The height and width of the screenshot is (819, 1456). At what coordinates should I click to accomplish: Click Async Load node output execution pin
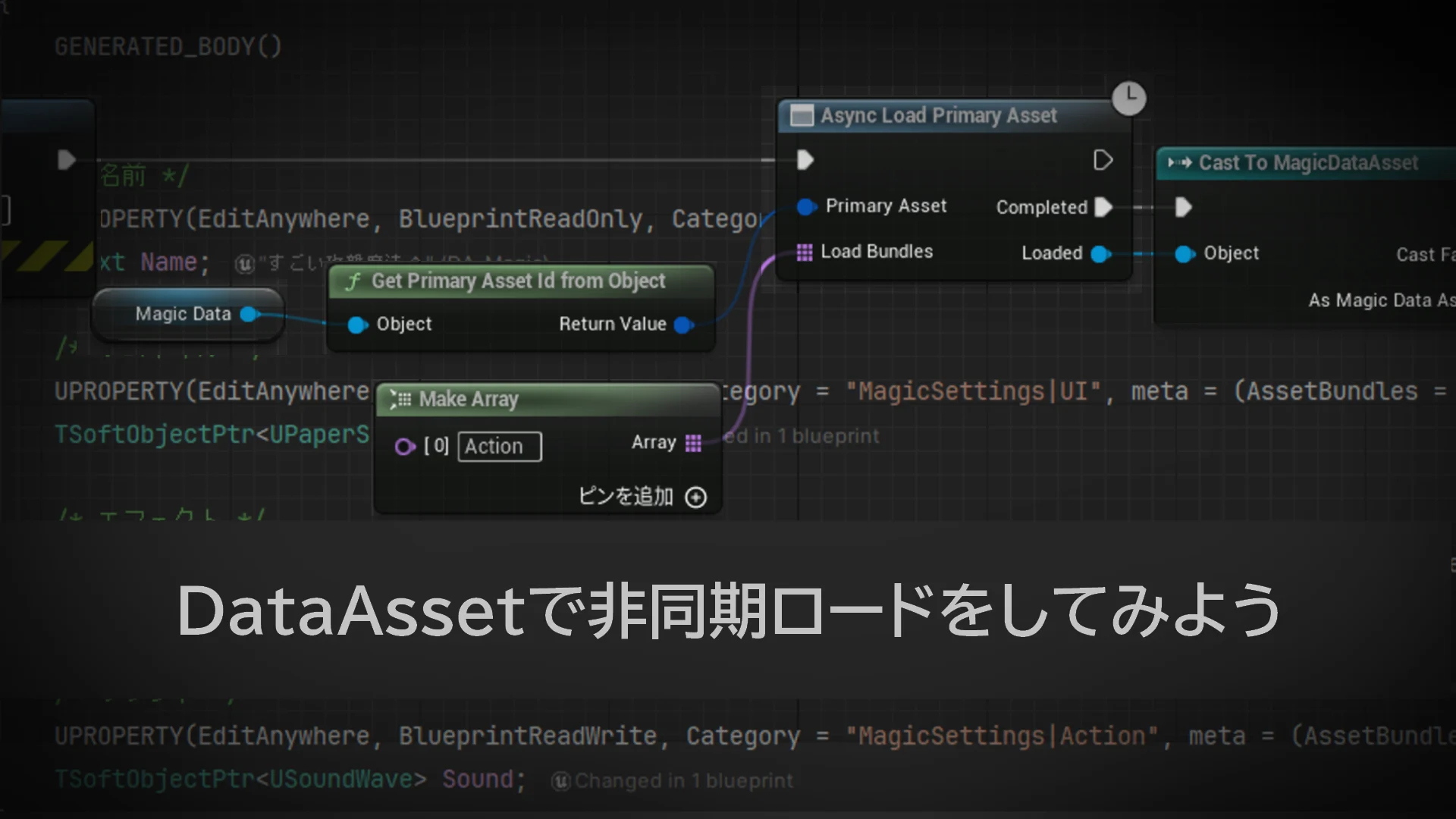pos(1103,160)
